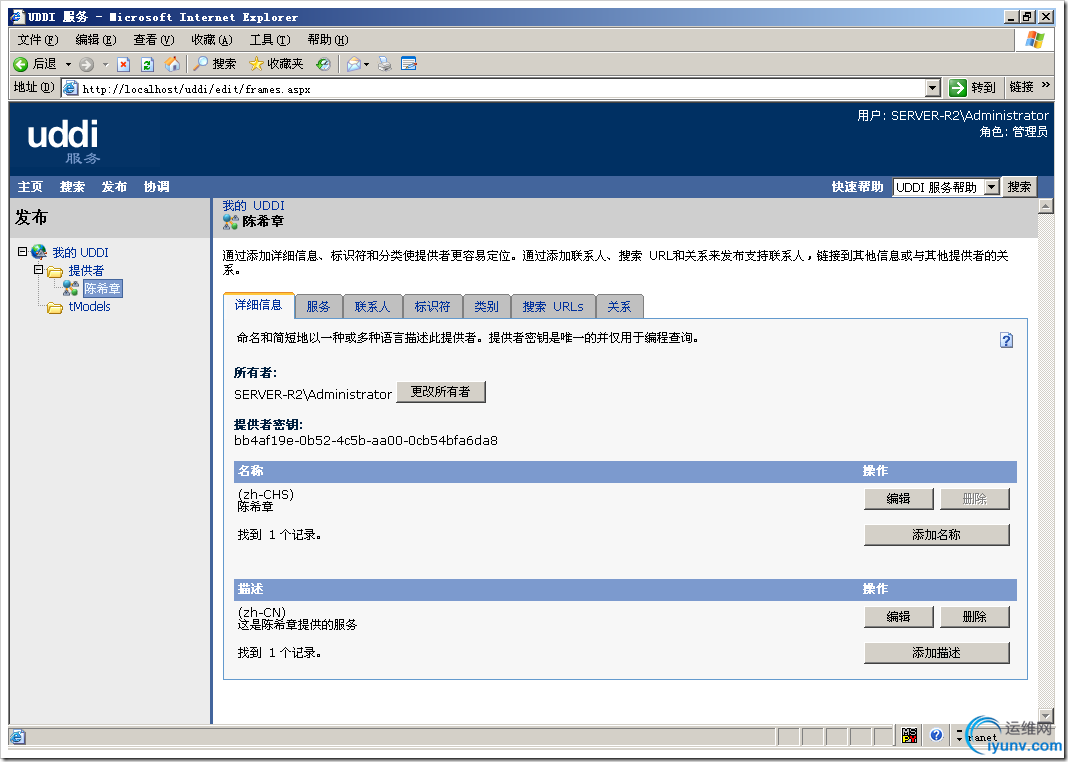Select the 陈希章 node in tree
1068x762 pixels.
click(x=103, y=288)
